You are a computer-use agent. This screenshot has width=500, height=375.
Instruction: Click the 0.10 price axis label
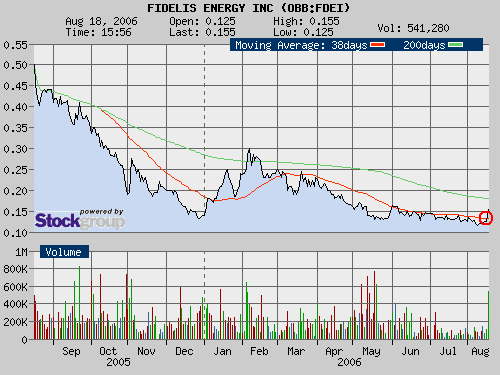click(x=15, y=233)
